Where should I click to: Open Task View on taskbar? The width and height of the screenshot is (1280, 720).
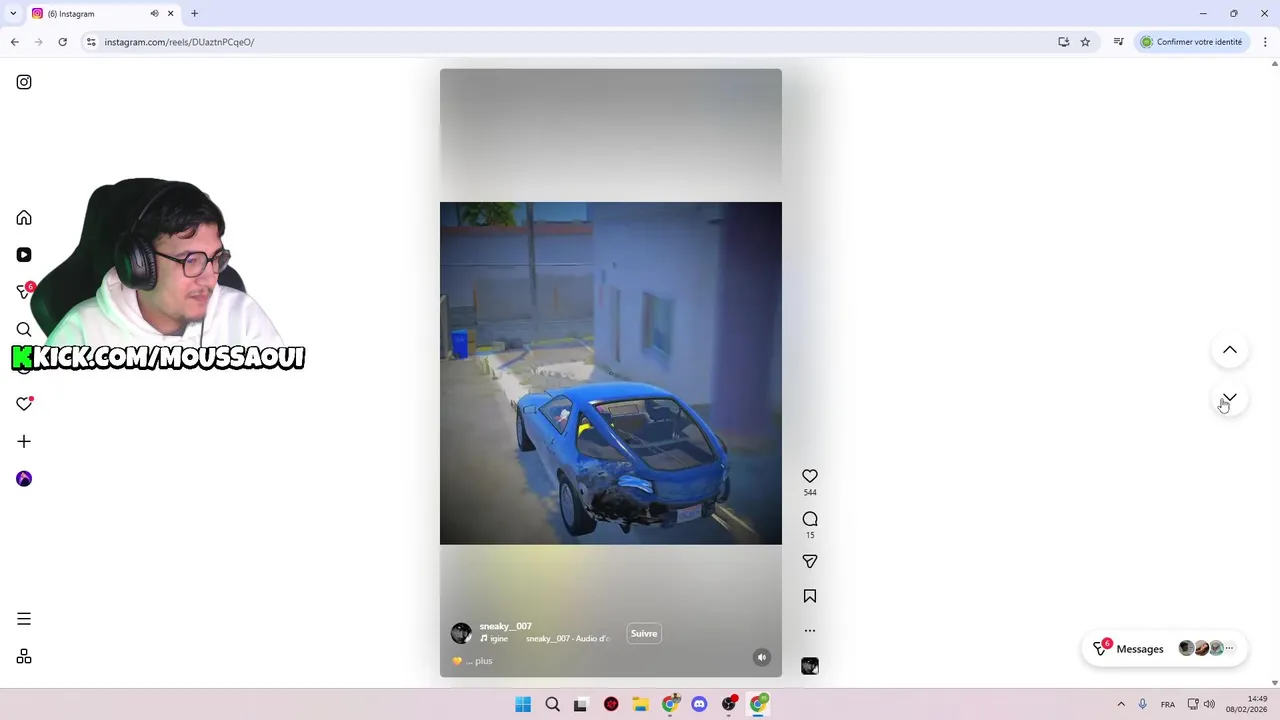581,705
